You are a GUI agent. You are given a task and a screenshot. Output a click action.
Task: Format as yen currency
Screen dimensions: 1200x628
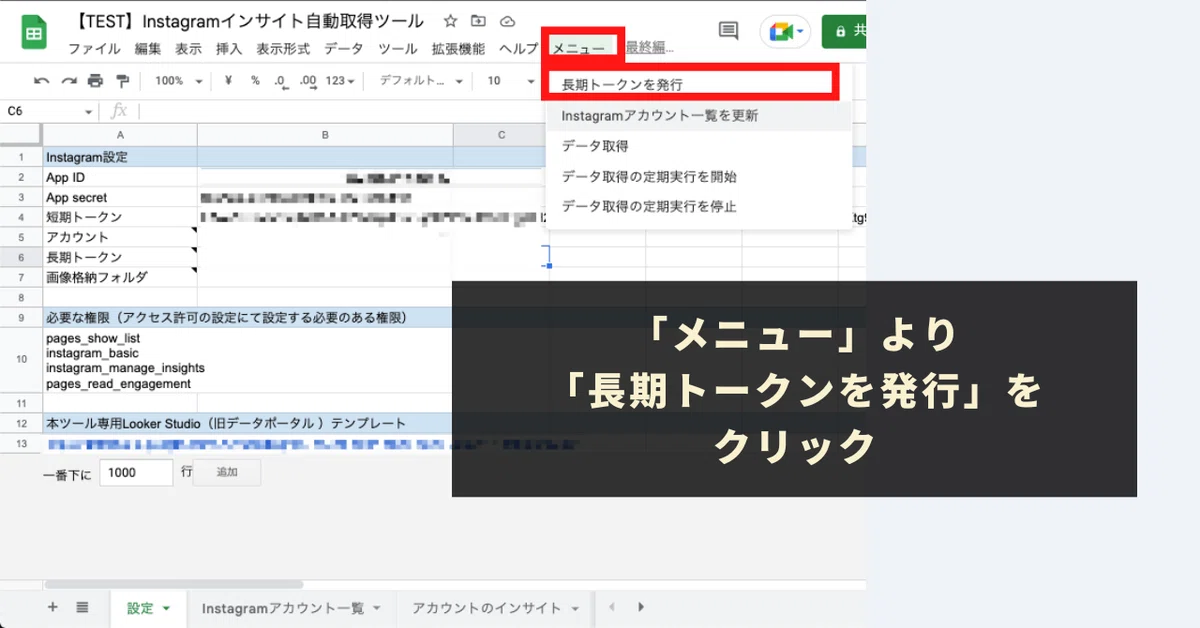click(229, 81)
